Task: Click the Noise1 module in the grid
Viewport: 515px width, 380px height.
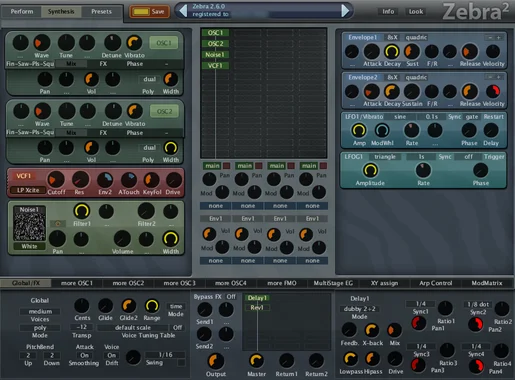Action: 215,55
